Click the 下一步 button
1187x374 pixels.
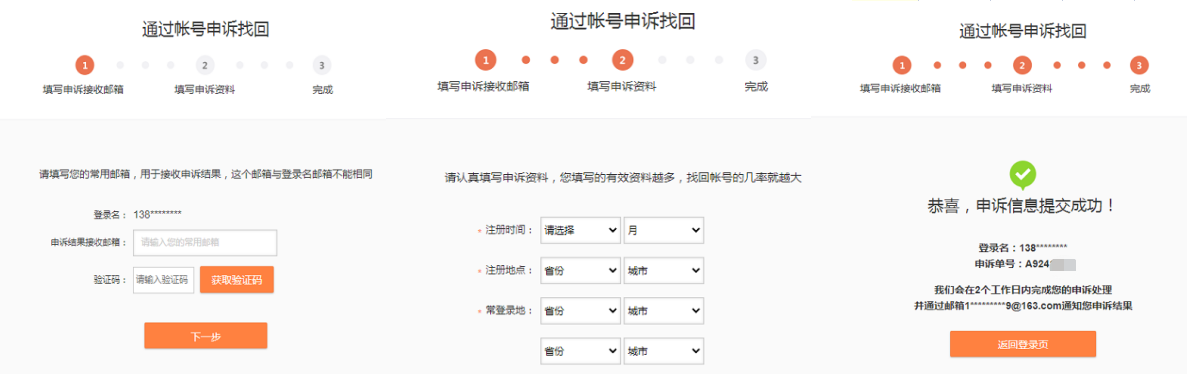click(x=206, y=335)
